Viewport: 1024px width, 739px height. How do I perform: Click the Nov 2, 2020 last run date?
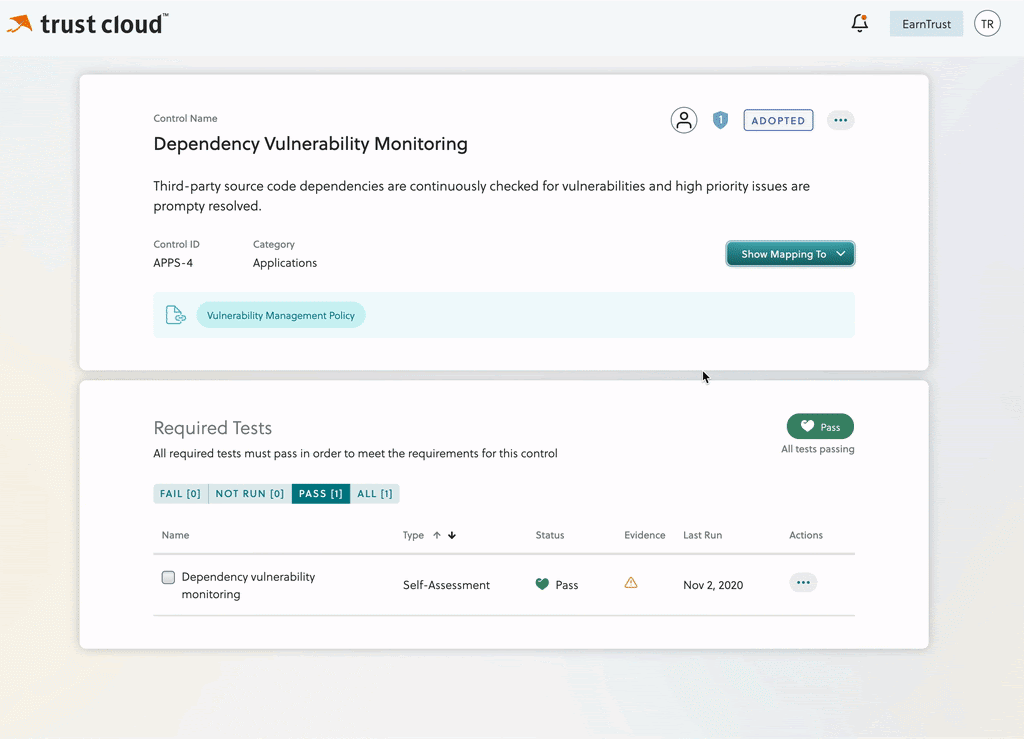pyautogui.click(x=713, y=585)
